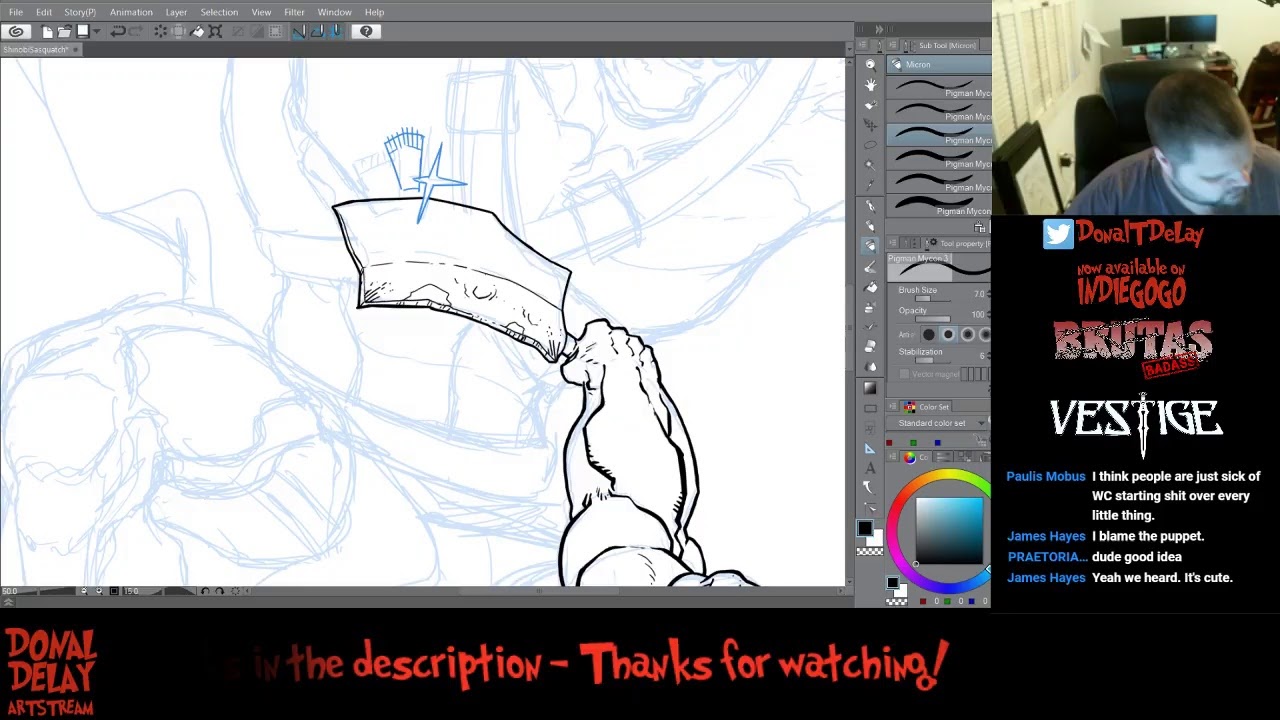
Task: Open the Sub Tool panel menu
Action: (x=895, y=45)
